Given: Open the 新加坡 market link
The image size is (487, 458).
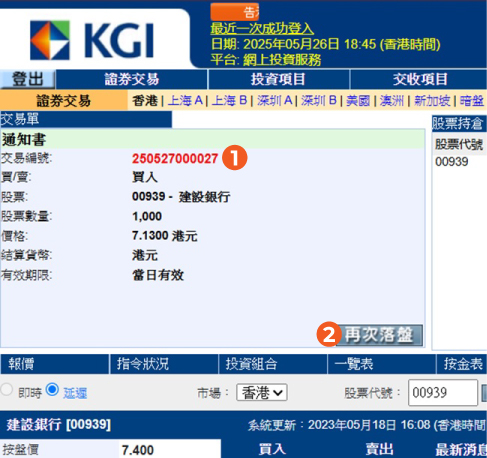Looking at the screenshot, I should (432, 100).
